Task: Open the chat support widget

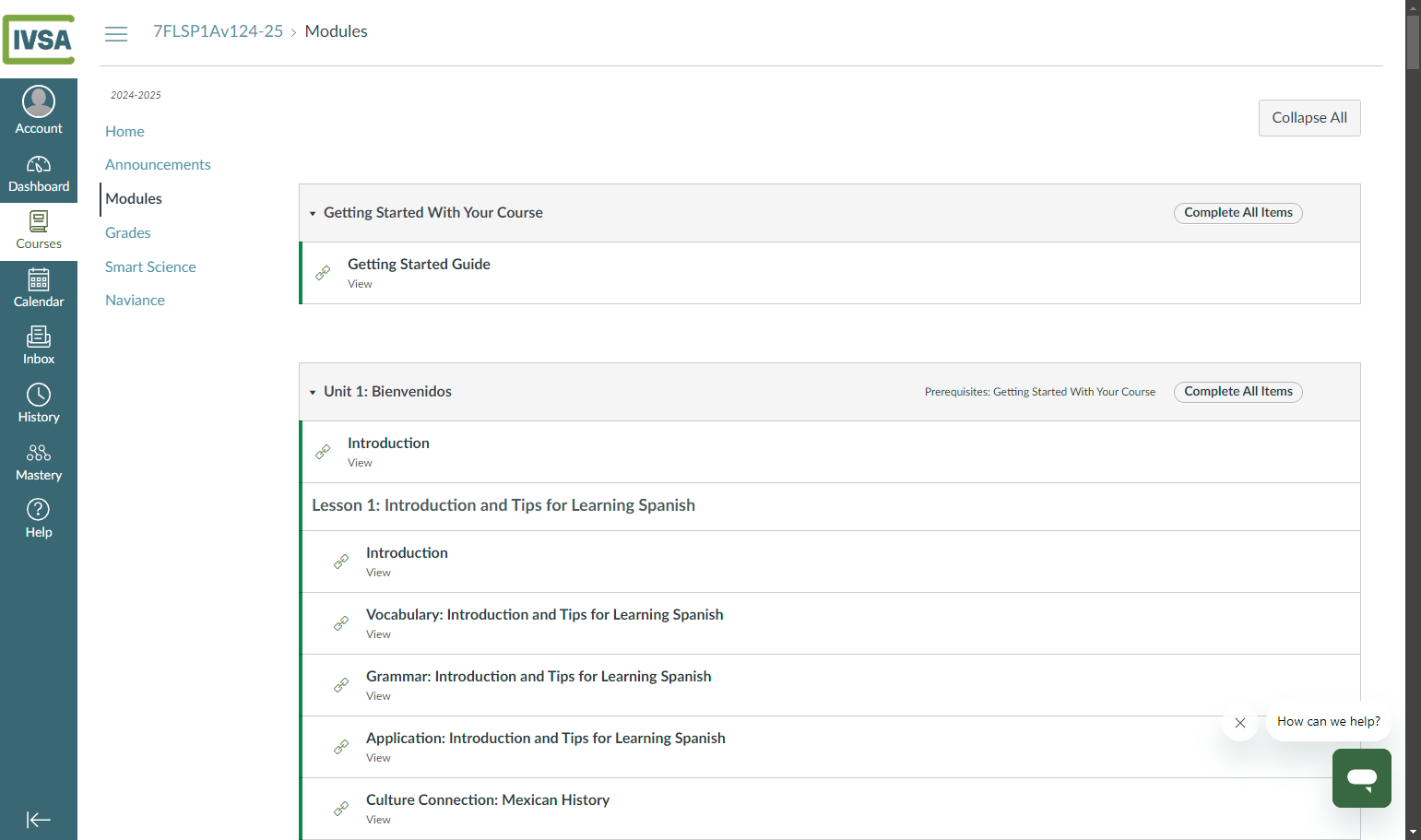Action: pos(1362,778)
